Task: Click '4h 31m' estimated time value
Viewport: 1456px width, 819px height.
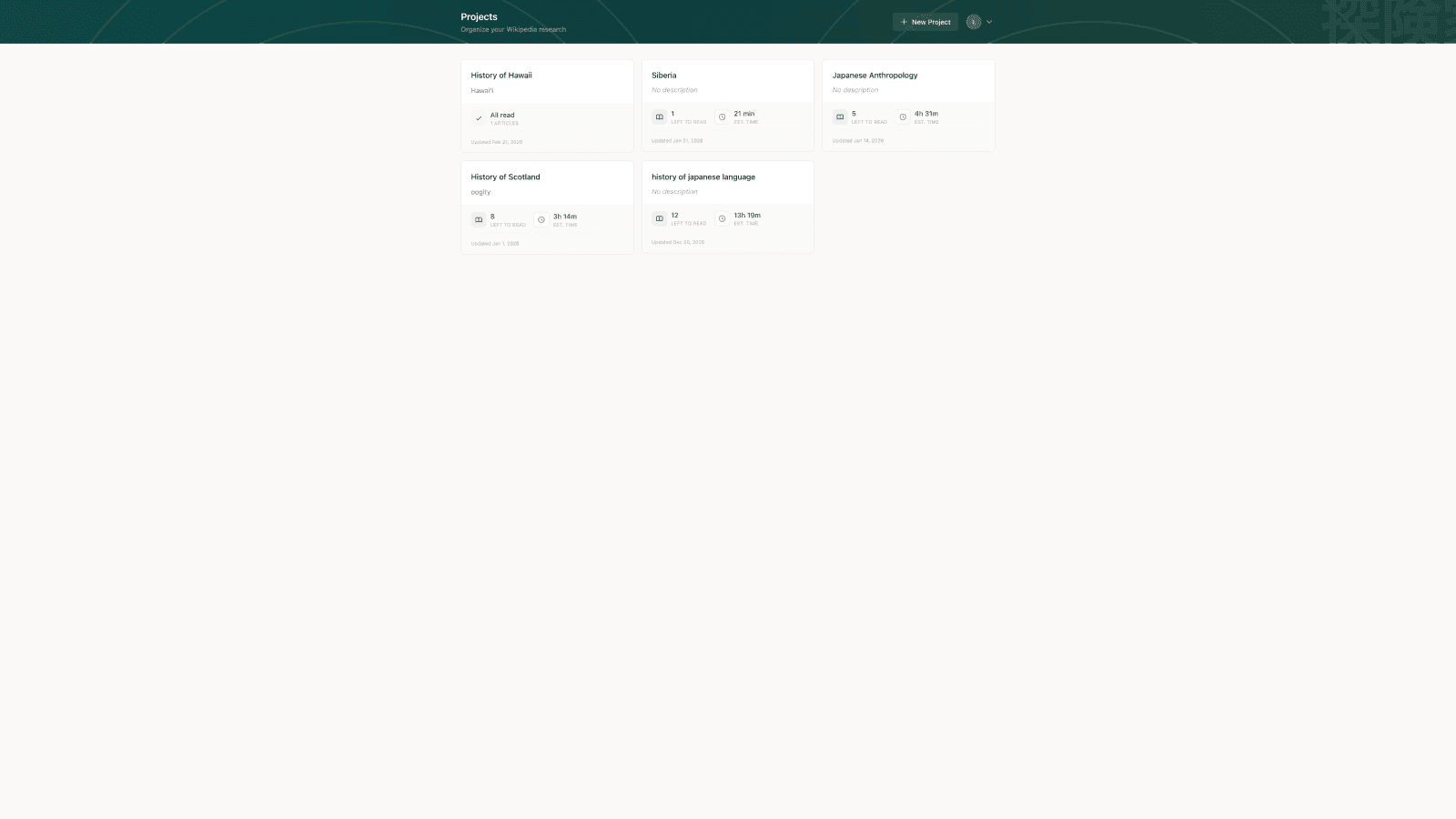Action: (x=926, y=114)
